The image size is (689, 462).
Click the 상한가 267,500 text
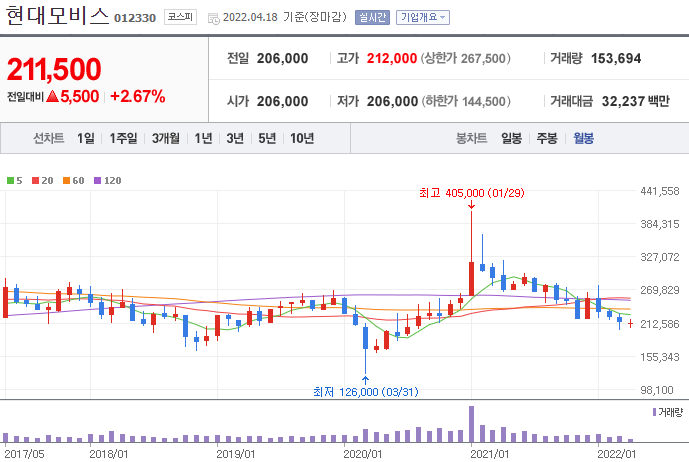click(x=465, y=58)
